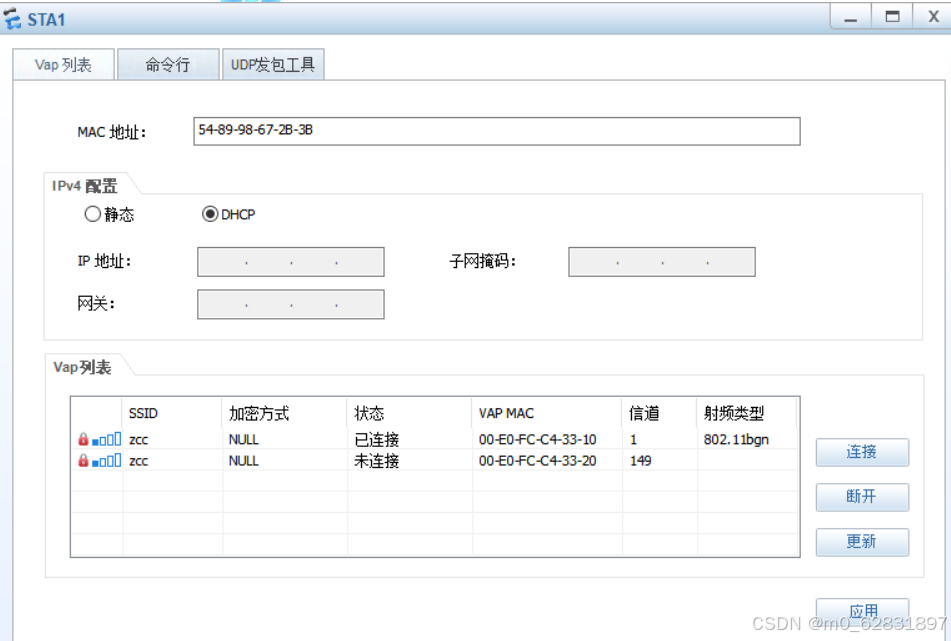Select the zcc row showing 已连接 status
Image resolution: width=951 pixels, height=641 pixels.
click(x=400, y=438)
